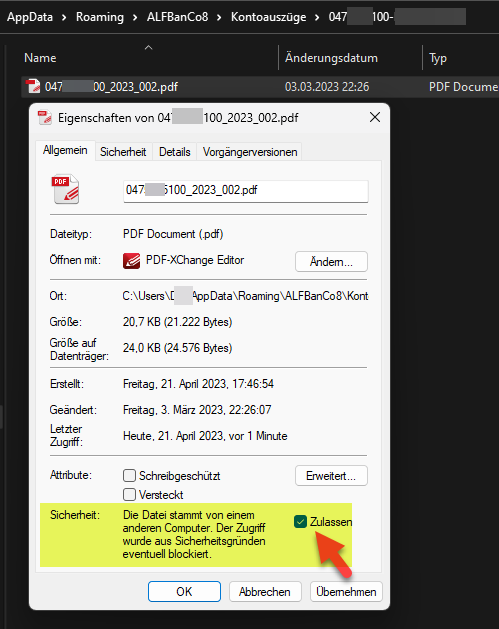Toggle the Schreibgeschützt checkbox
The height and width of the screenshot is (629, 499).
point(129,476)
